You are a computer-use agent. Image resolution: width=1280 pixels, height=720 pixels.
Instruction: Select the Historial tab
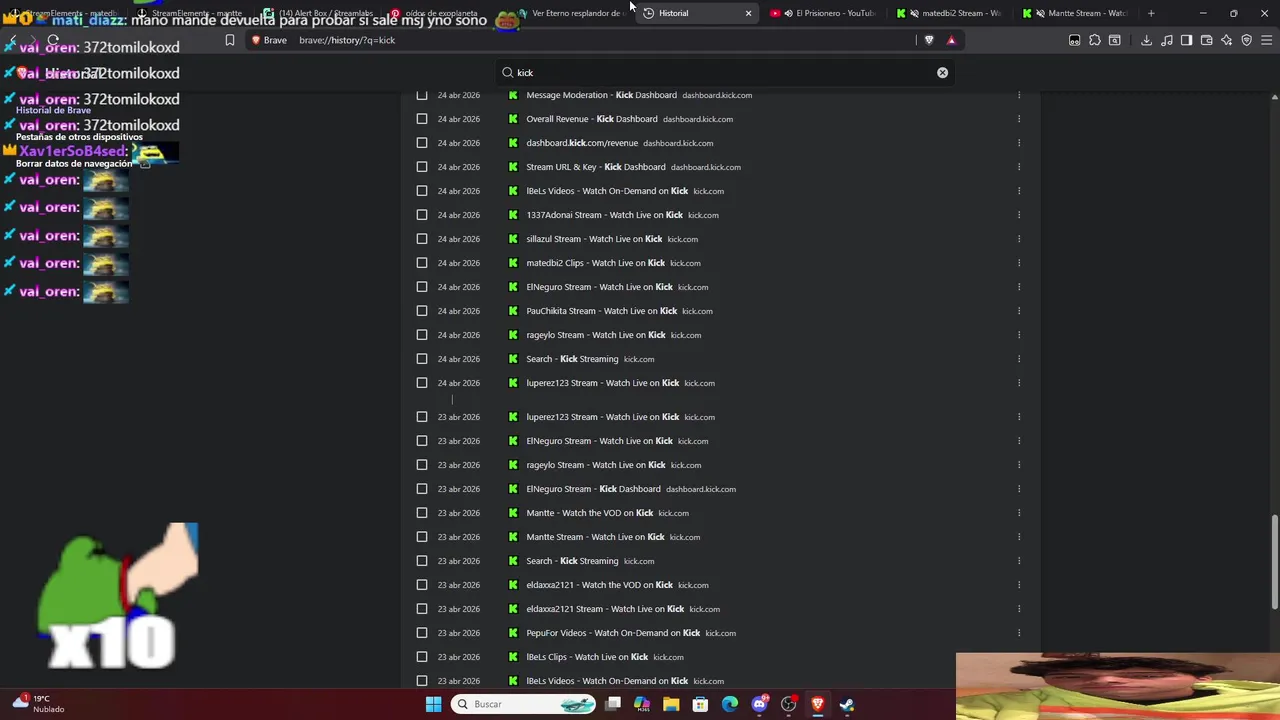pos(697,13)
